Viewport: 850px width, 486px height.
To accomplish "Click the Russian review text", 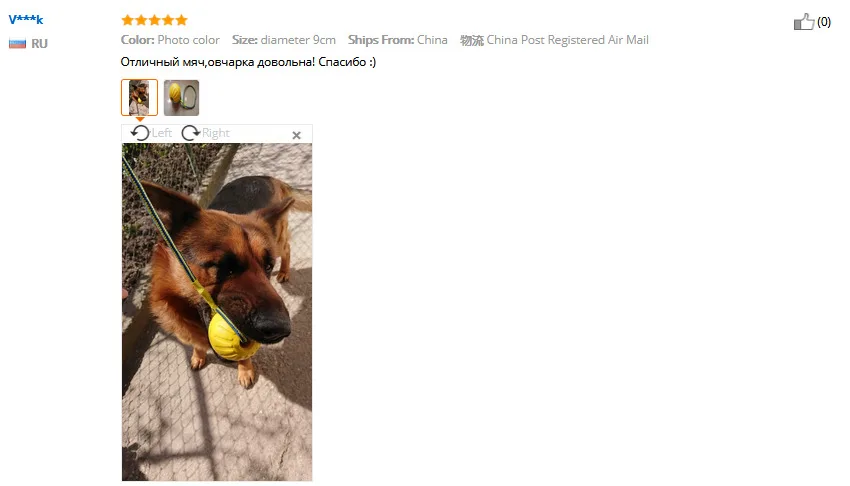I will (x=248, y=62).
